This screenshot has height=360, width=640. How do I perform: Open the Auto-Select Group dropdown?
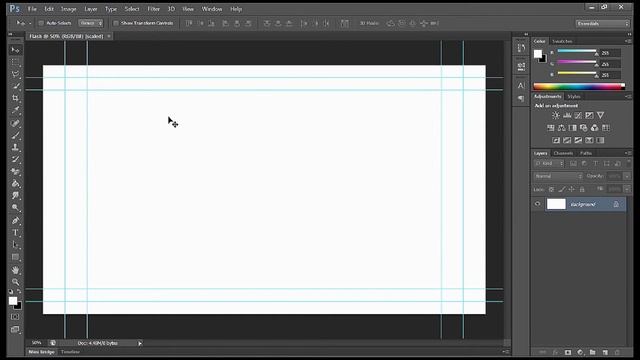[x=91, y=23]
